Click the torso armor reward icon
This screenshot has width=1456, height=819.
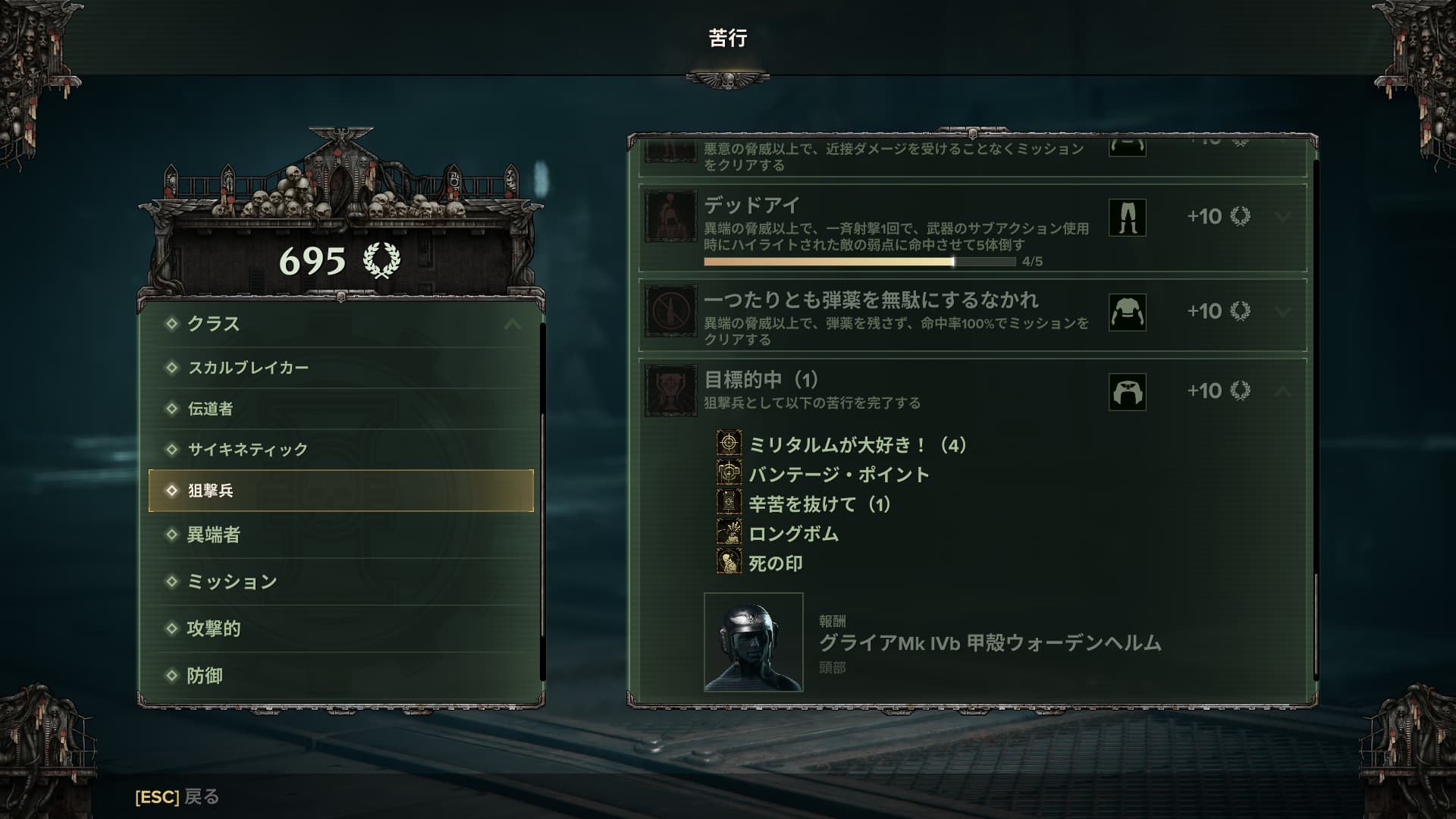(x=1127, y=312)
